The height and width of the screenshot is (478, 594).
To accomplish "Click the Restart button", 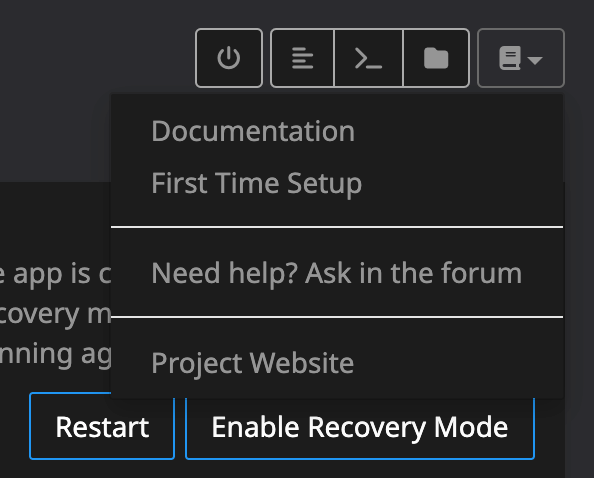I will [102, 426].
